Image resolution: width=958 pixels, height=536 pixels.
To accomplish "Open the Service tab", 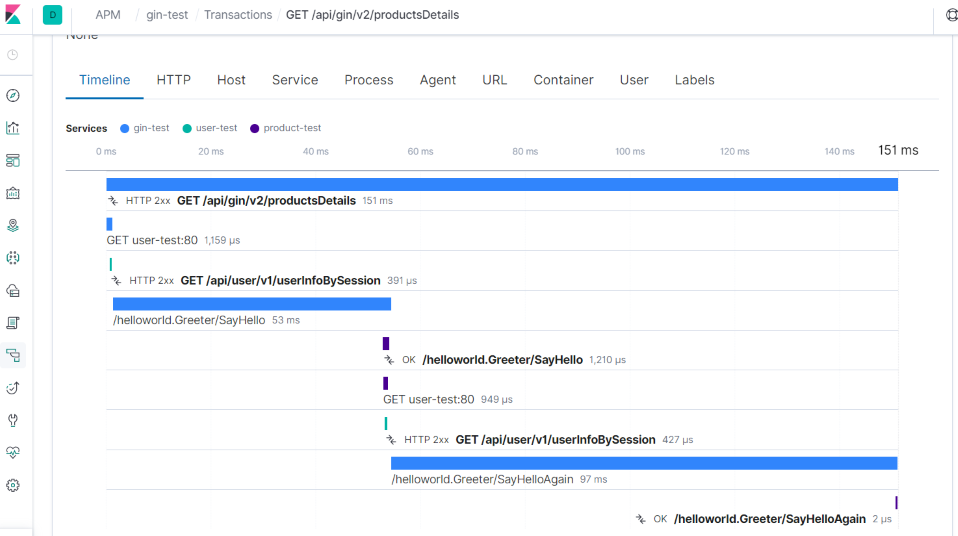I will [295, 80].
